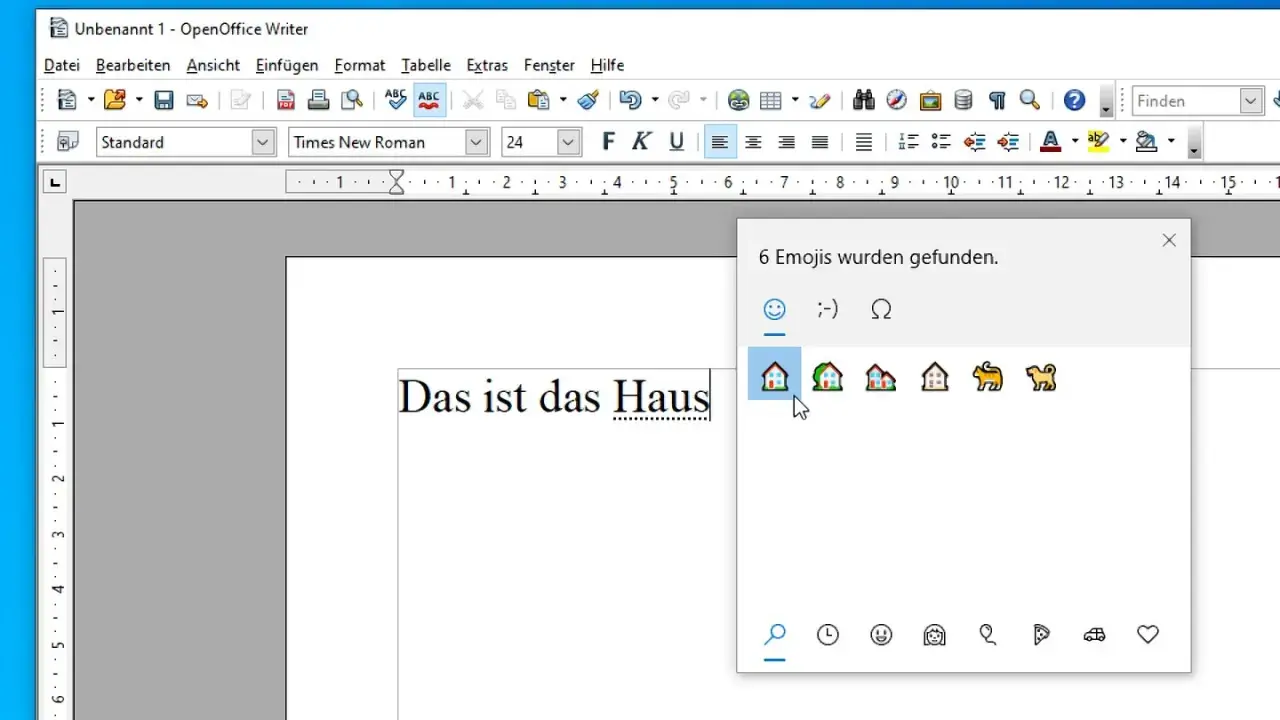
Task: Open Find & Replace binoculars icon
Action: coord(864,100)
